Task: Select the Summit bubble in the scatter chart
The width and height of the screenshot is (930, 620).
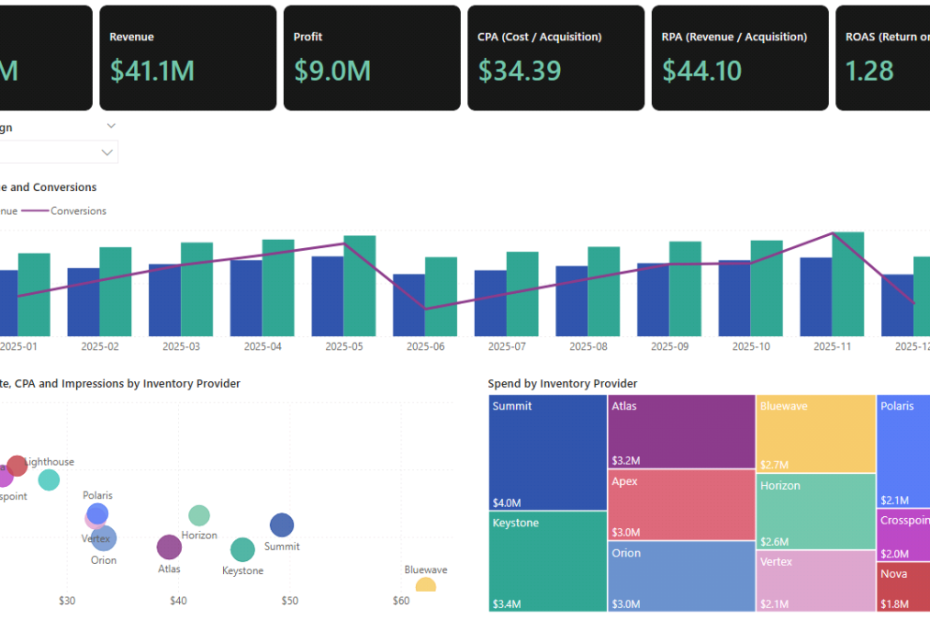Action: coord(282,525)
